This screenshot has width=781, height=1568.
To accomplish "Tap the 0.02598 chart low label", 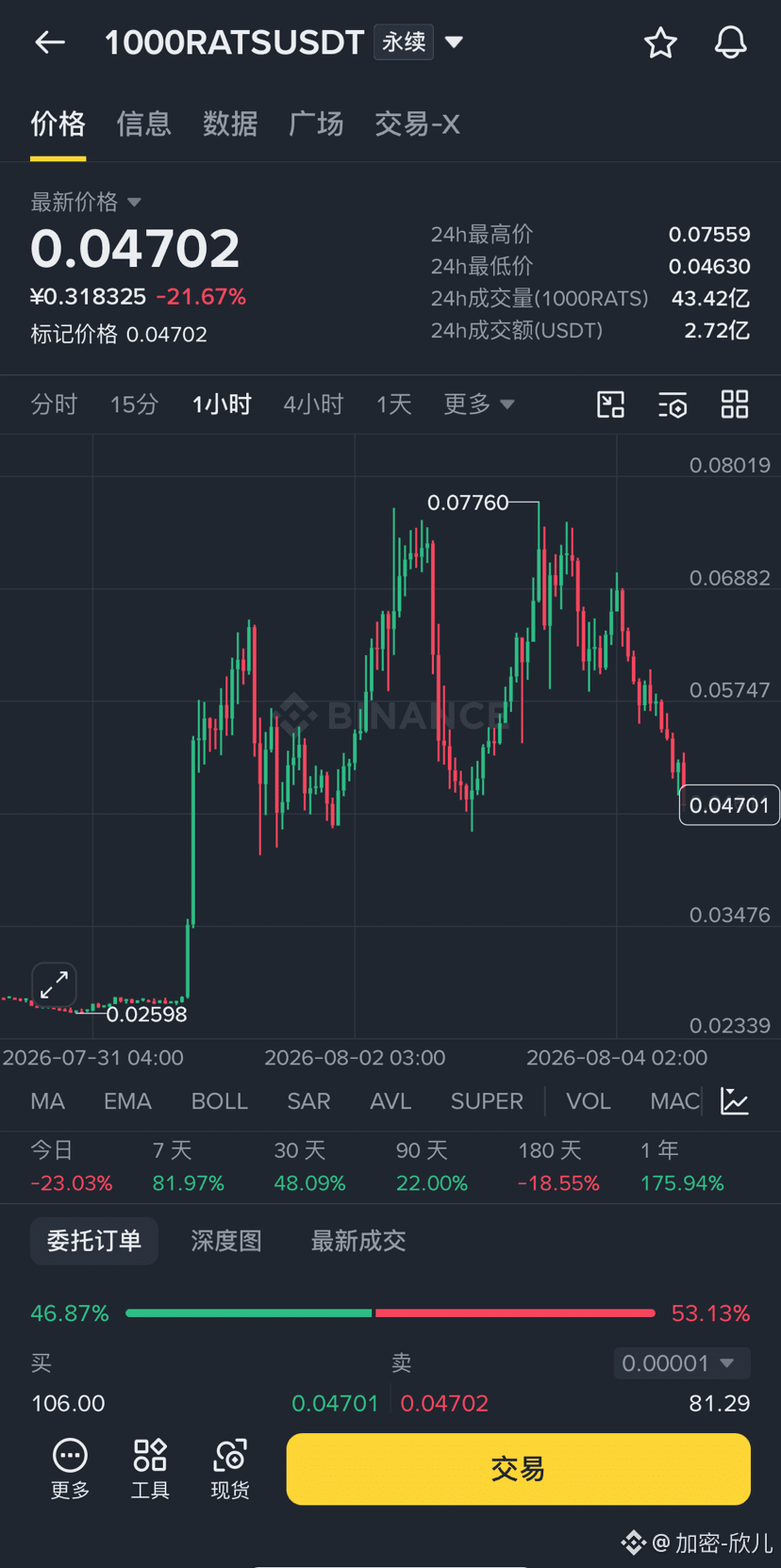I will [146, 1015].
